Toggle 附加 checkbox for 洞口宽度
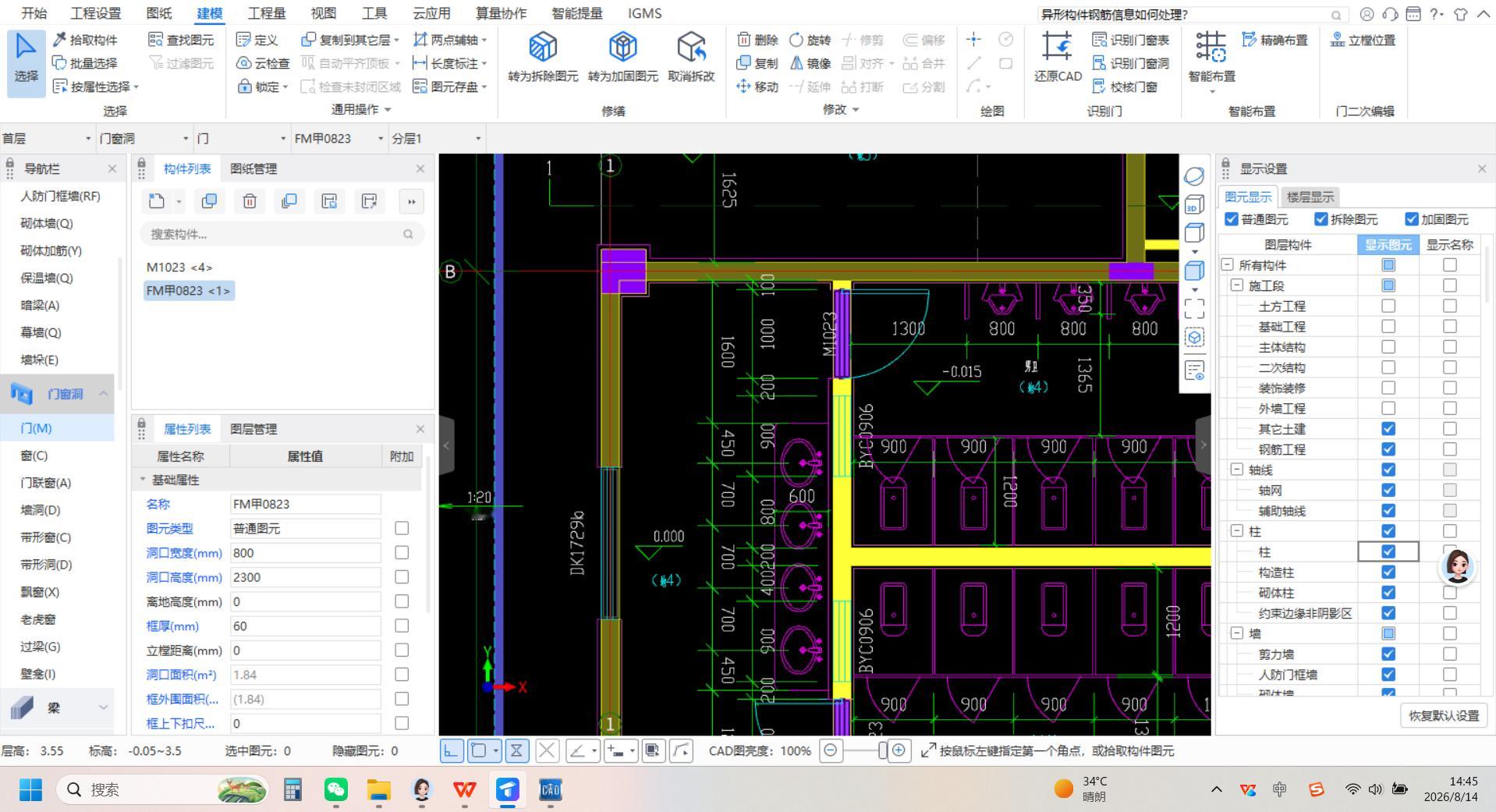The image size is (1496, 812). point(402,552)
